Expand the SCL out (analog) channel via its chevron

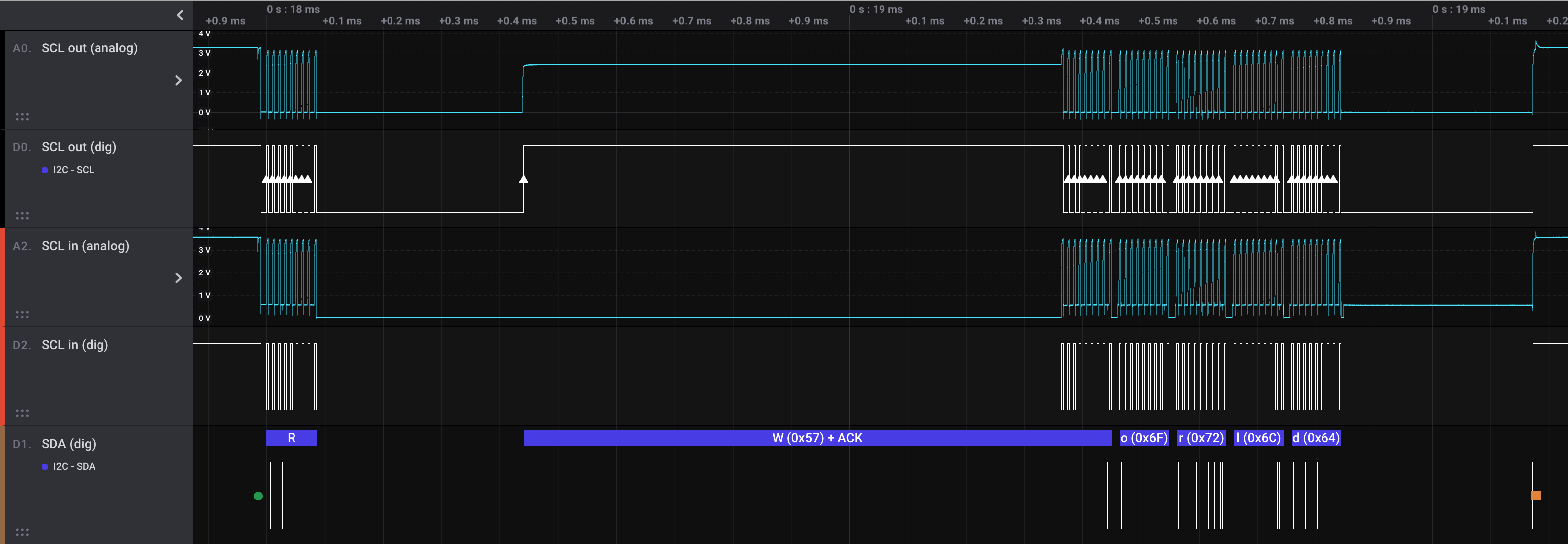[178, 80]
